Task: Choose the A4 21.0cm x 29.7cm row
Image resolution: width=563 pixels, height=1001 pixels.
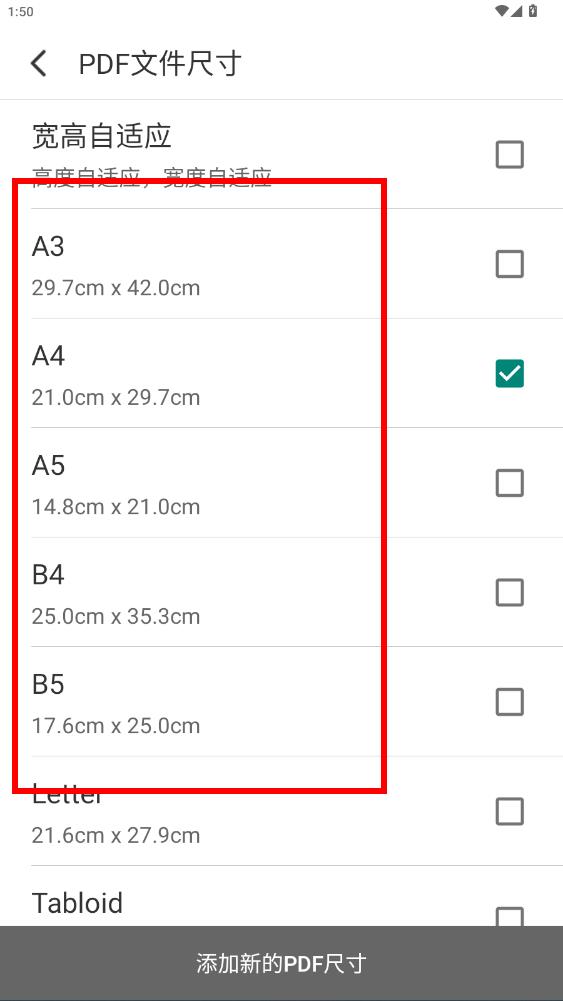Action: [282, 373]
